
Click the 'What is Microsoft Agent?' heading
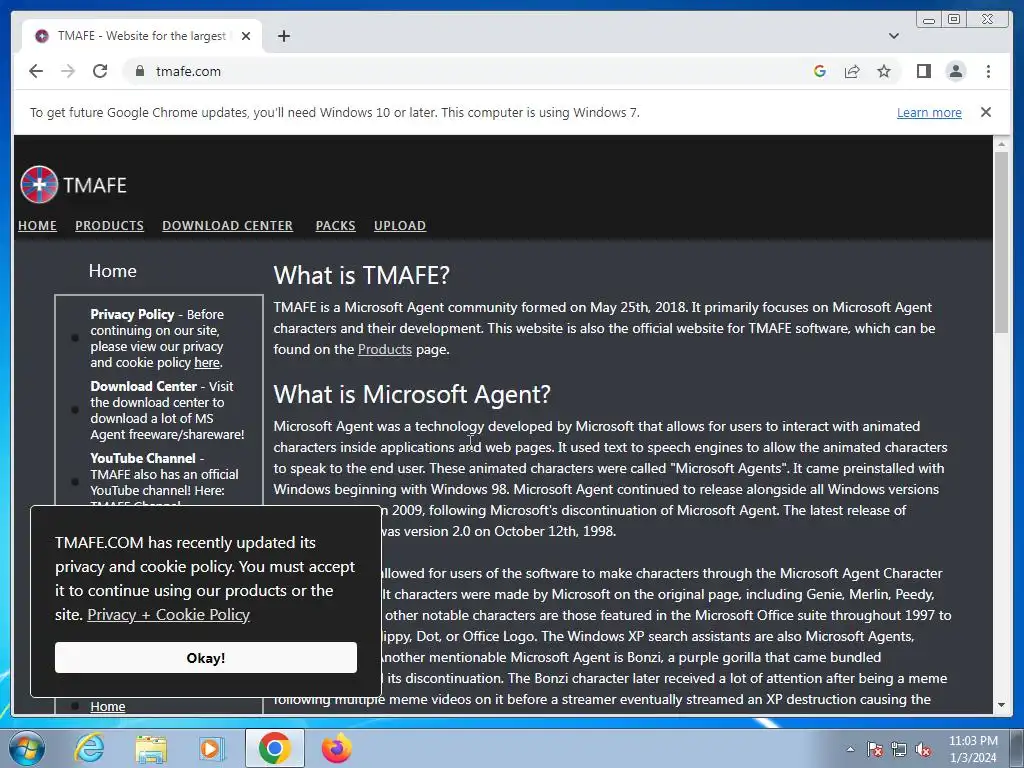(x=411, y=394)
